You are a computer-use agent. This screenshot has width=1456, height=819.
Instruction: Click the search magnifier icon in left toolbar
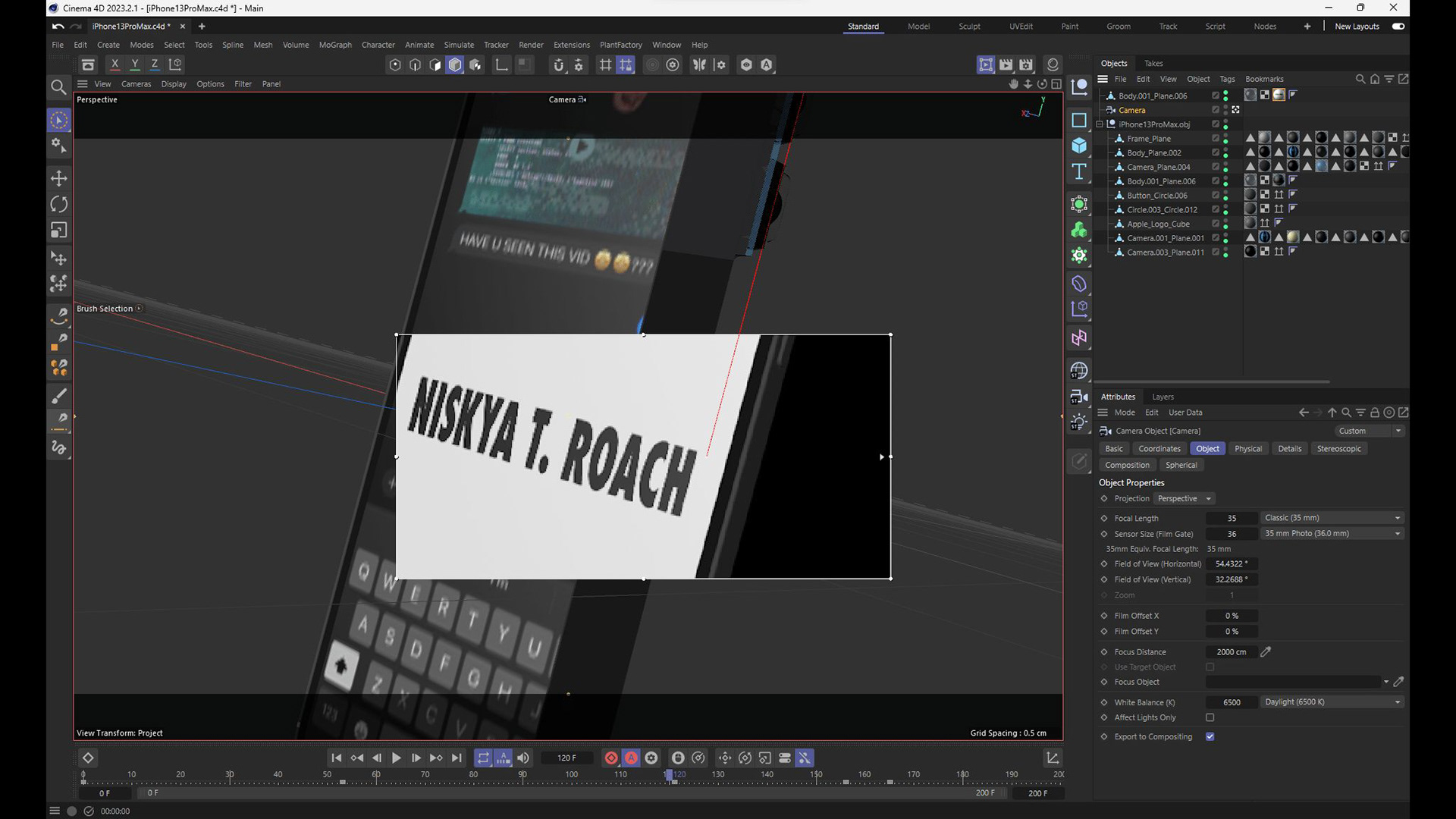58,87
